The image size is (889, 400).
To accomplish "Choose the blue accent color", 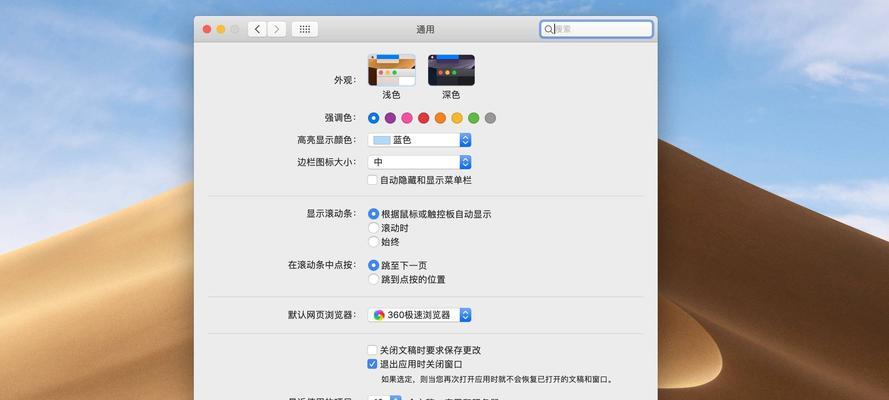I will (x=374, y=118).
